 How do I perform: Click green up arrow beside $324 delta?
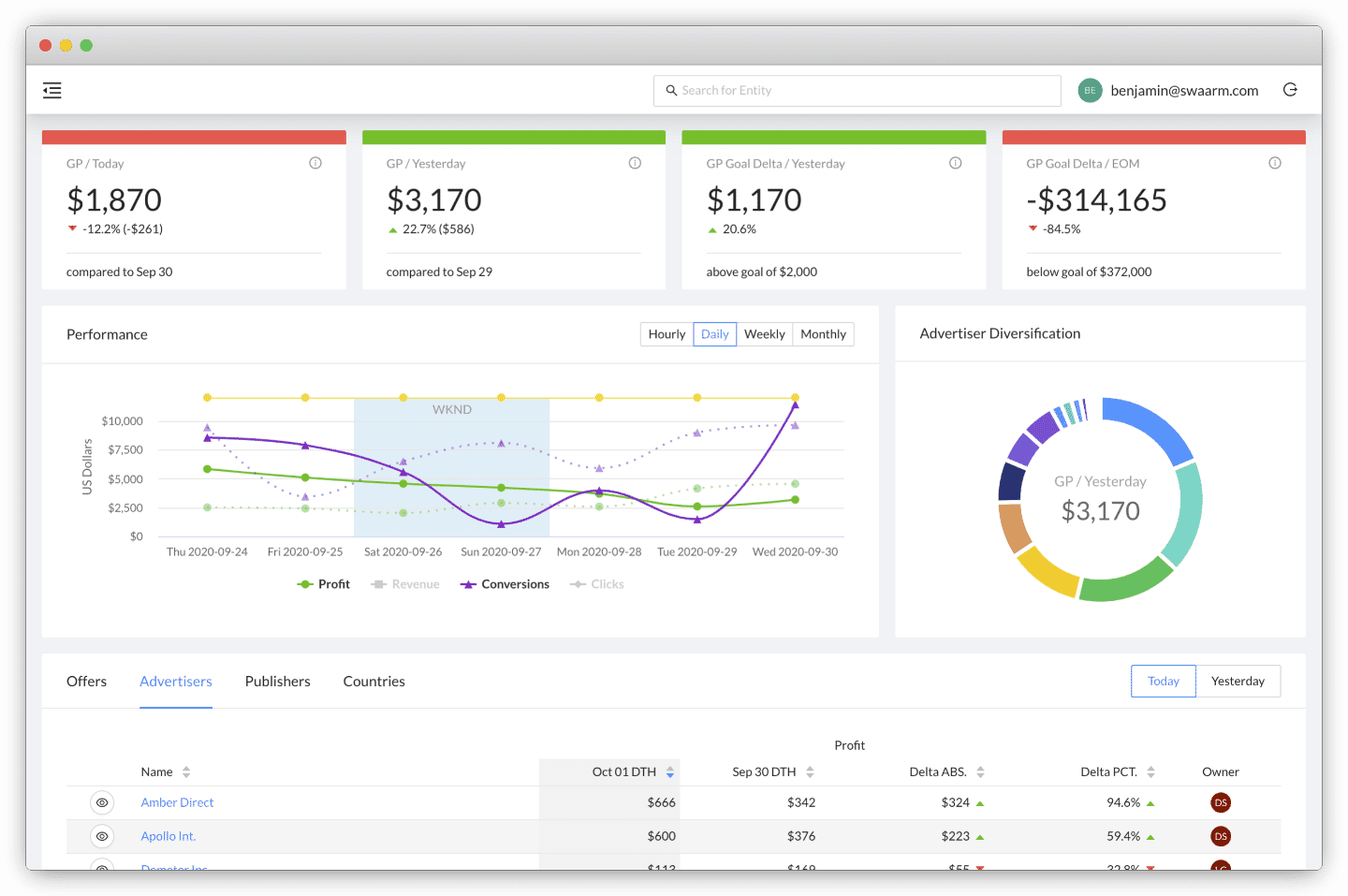(980, 803)
